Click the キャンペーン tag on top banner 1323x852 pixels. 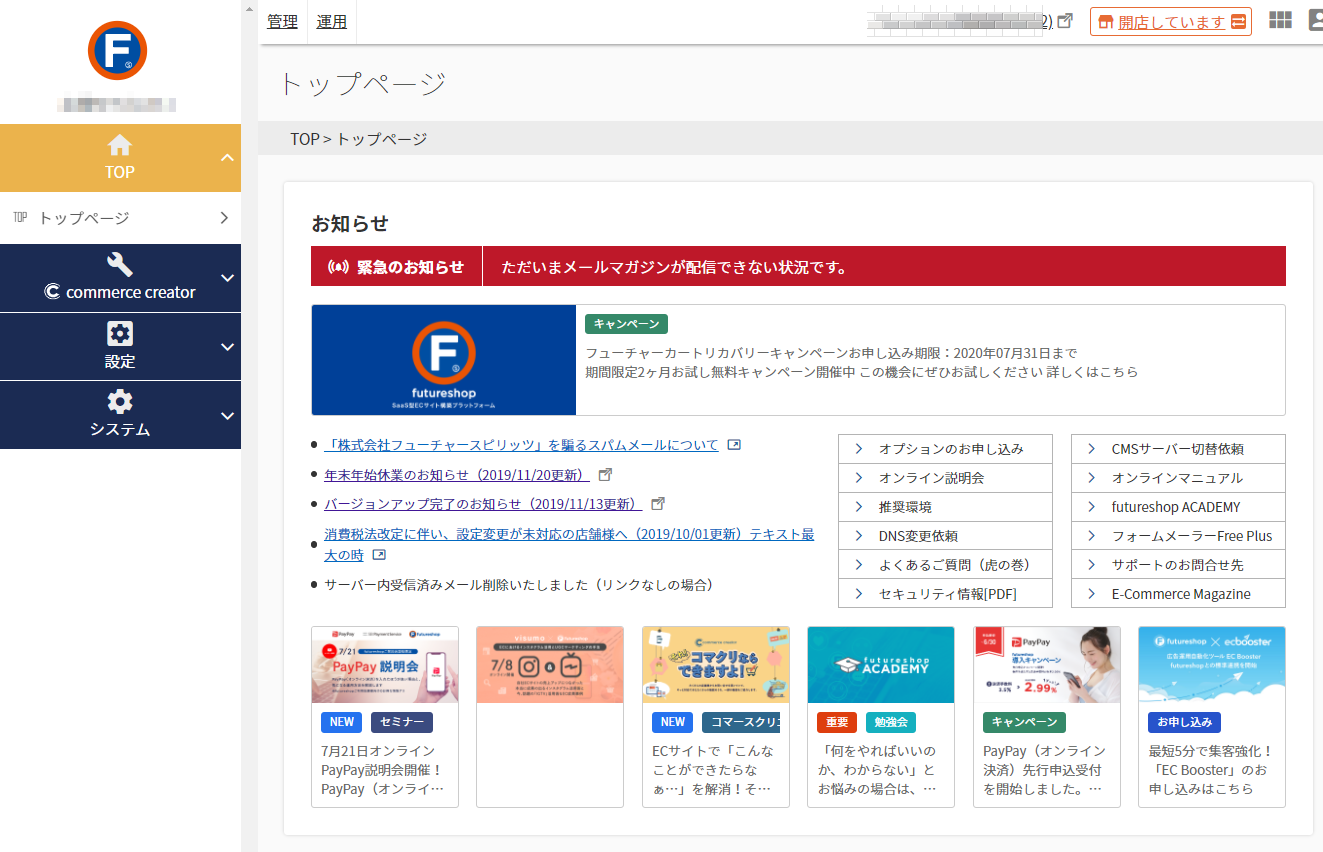[626, 324]
